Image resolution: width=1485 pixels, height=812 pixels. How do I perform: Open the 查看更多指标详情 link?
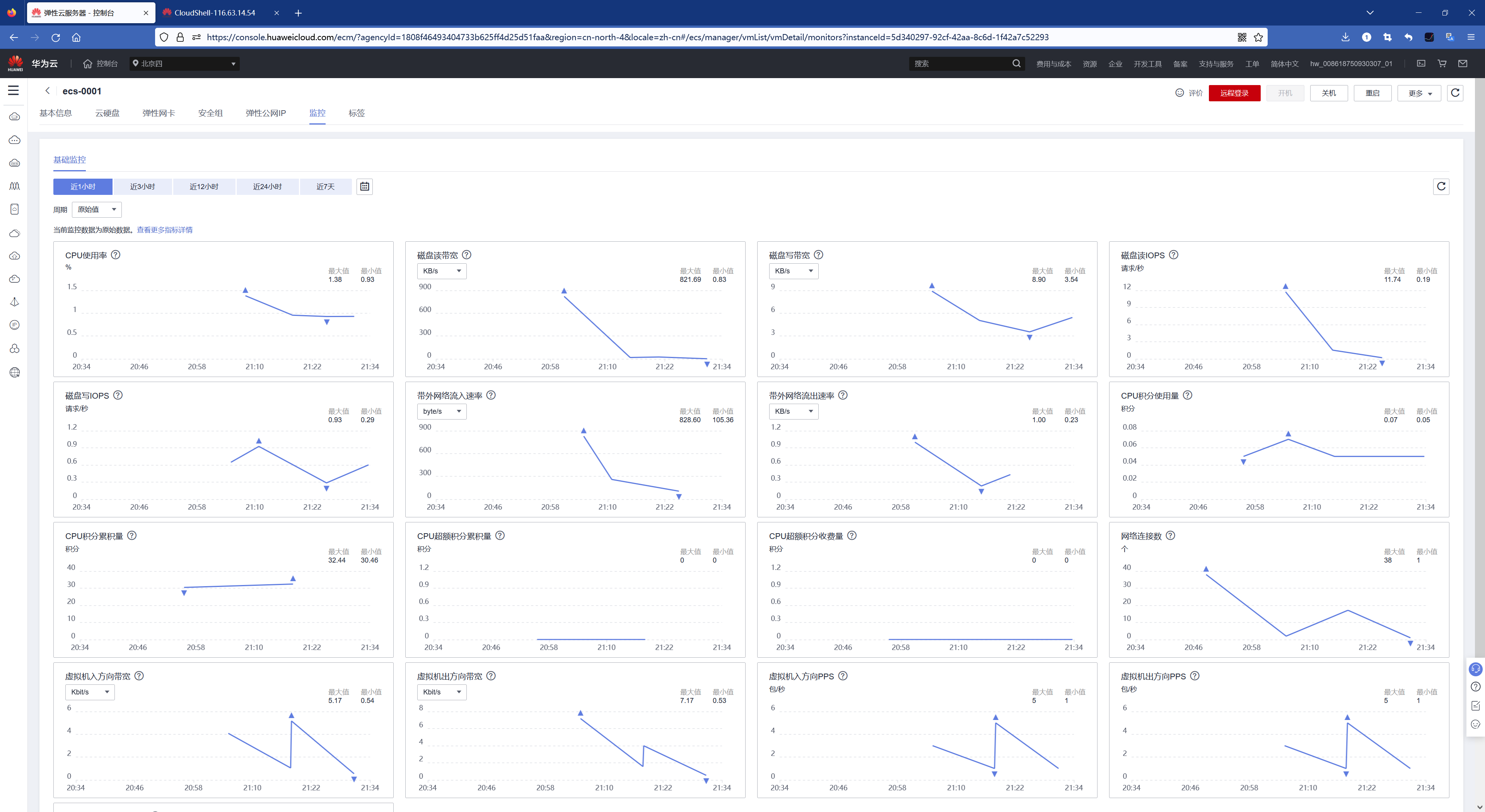click(x=164, y=230)
